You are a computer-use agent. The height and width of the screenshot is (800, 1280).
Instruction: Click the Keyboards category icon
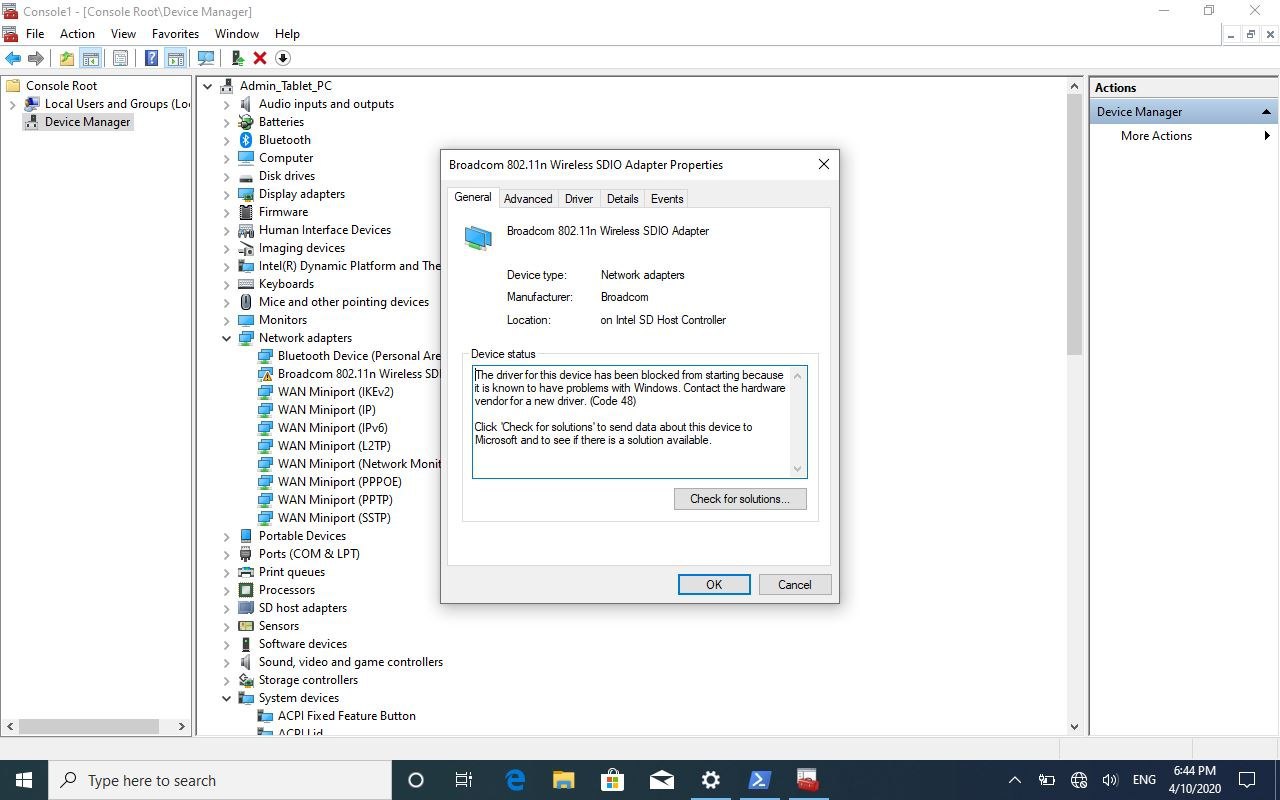coord(246,284)
